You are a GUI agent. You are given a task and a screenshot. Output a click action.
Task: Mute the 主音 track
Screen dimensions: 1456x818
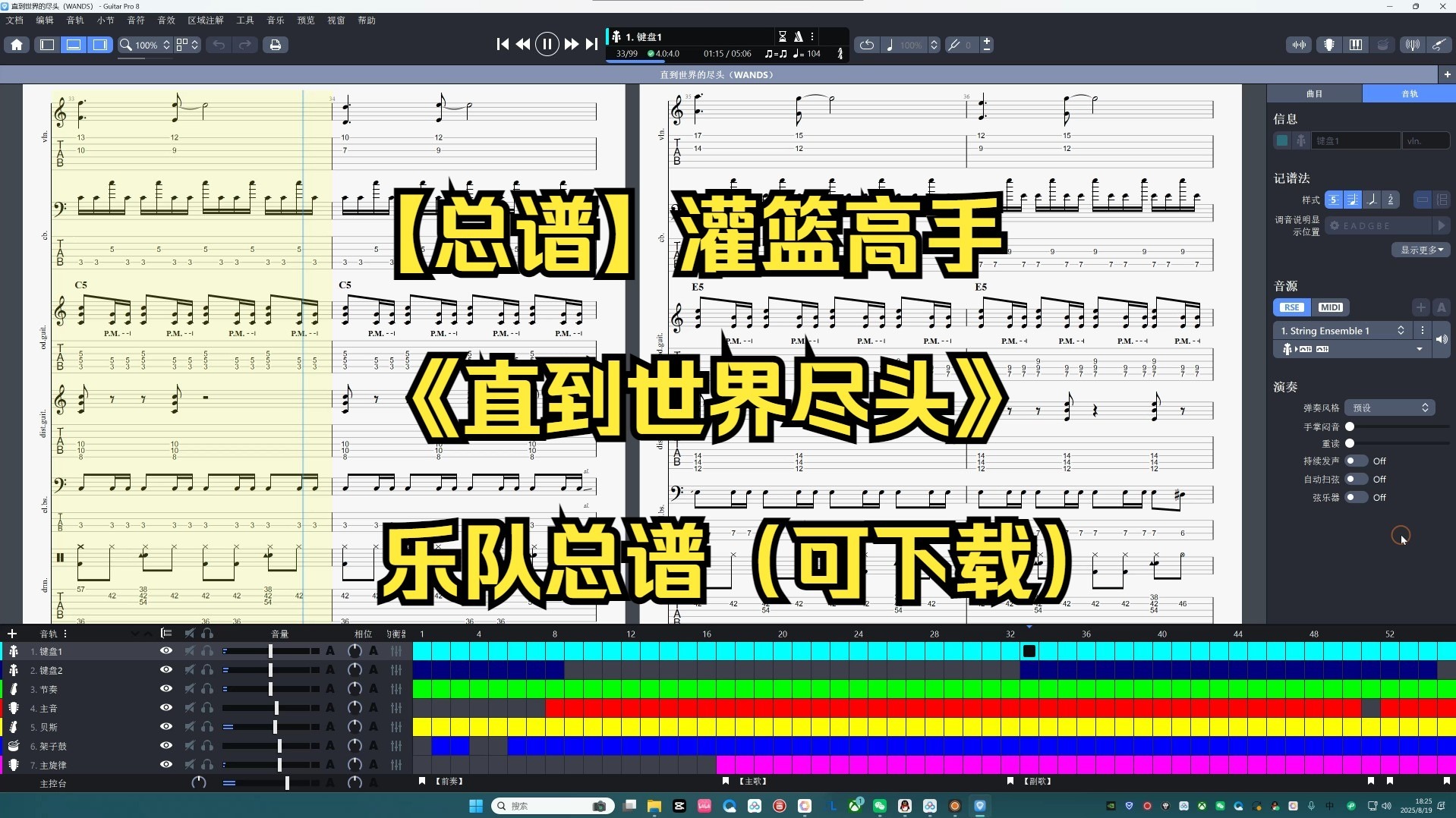190,708
